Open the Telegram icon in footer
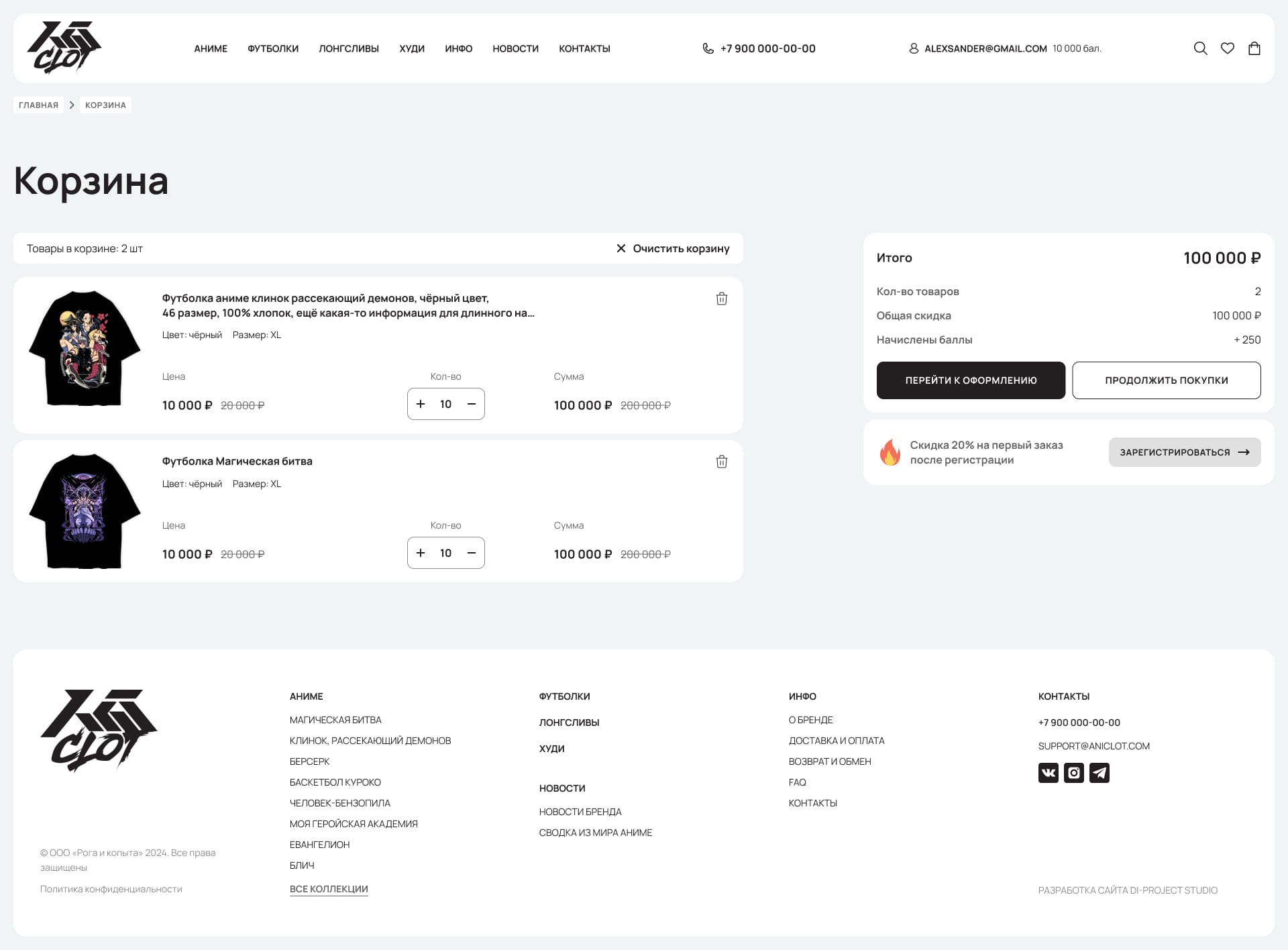Image resolution: width=1288 pixels, height=950 pixels. pos(1099,773)
